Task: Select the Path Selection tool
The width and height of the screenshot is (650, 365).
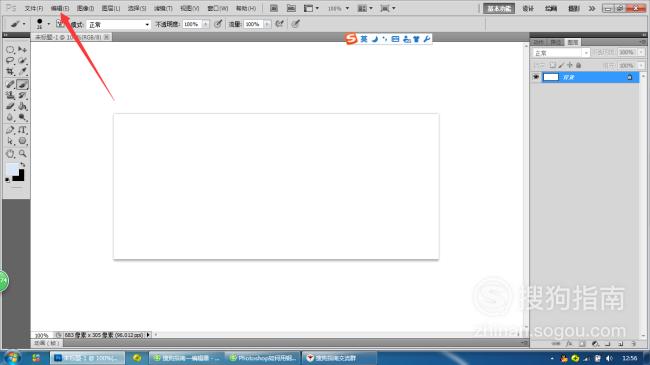Action: point(10,141)
